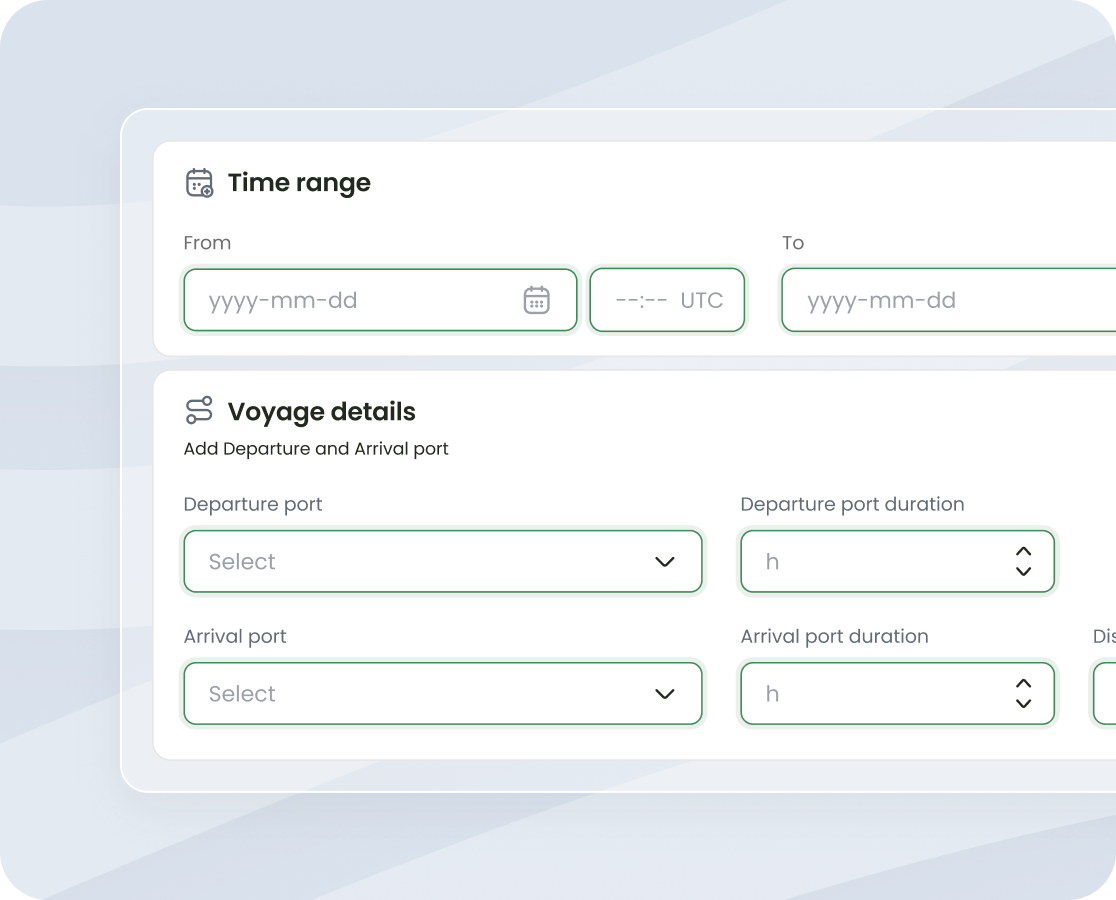Increase Arrival port duration with up arrow
This screenshot has width=1116, height=900.
click(x=1023, y=683)
